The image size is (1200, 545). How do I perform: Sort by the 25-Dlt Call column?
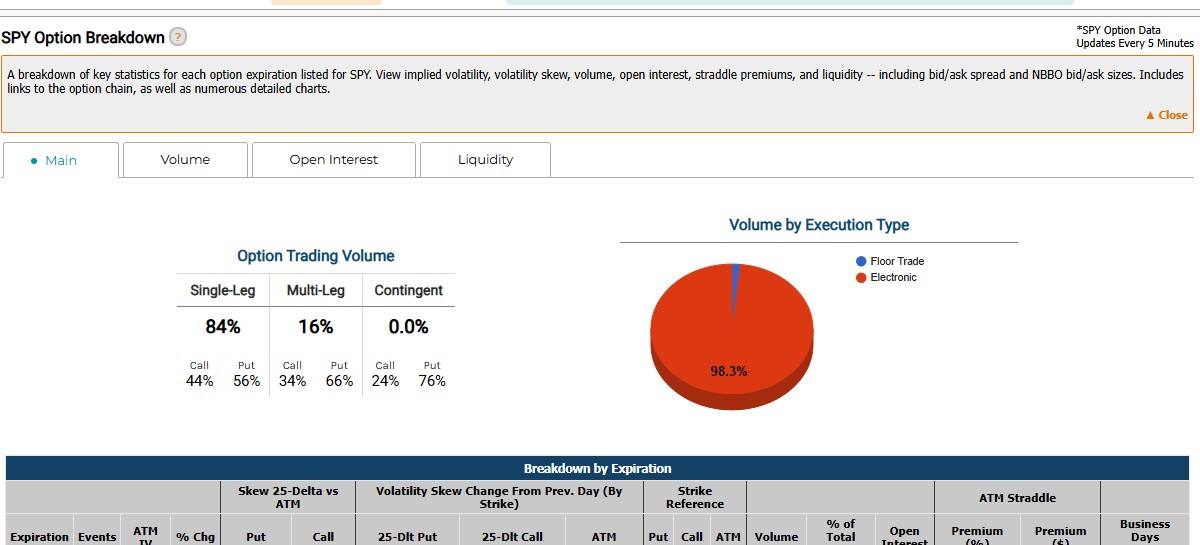click(x=512, y=537)
